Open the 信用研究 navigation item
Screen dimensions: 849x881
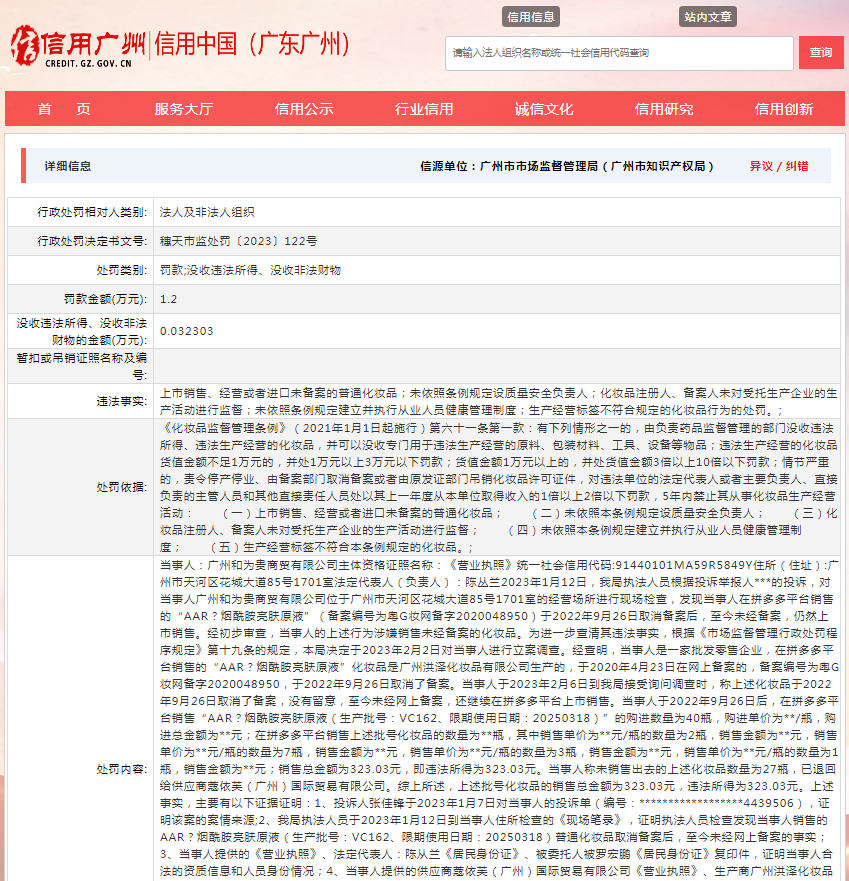point(664,109)
